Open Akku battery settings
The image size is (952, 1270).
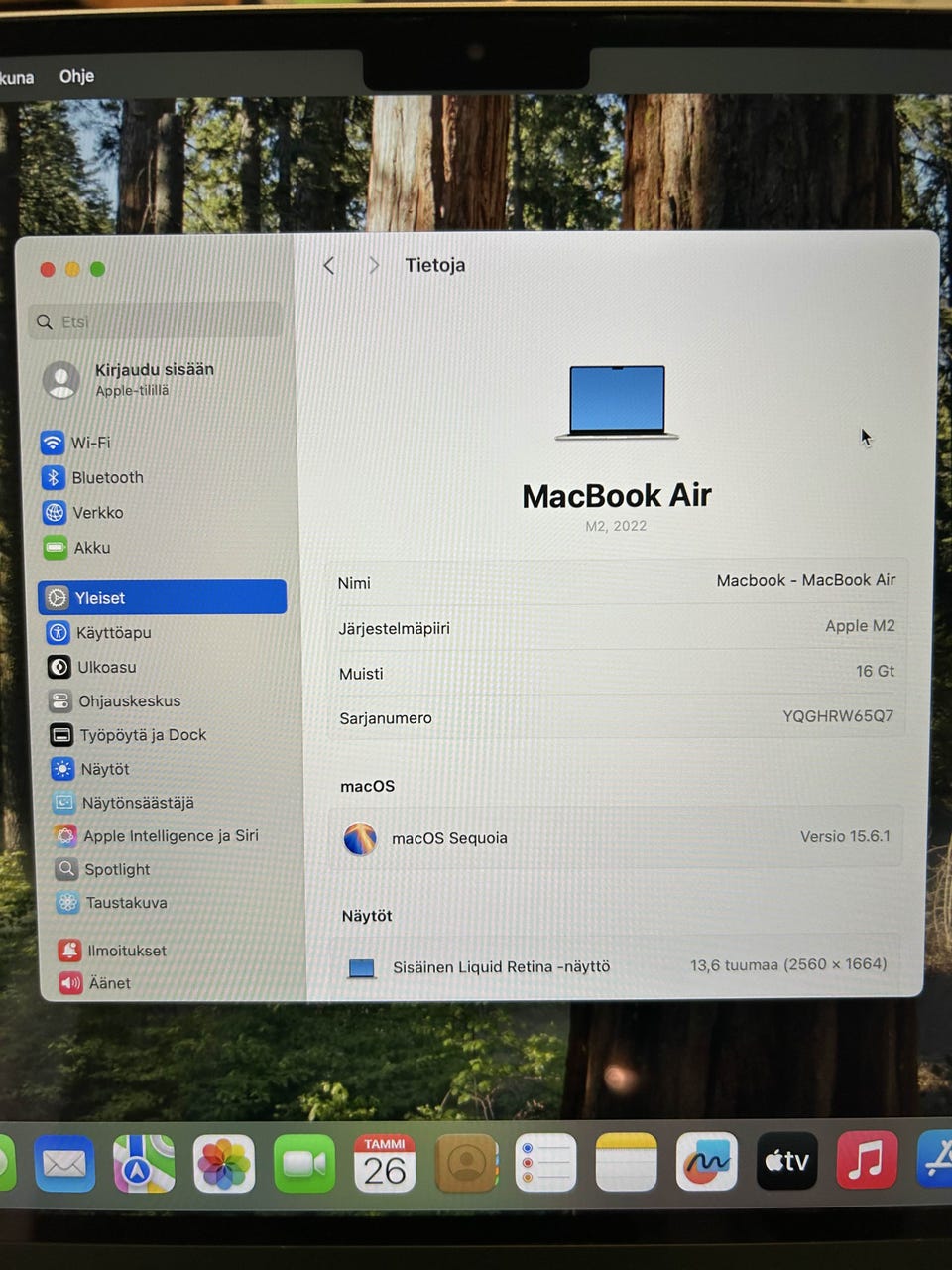point(77,547)
